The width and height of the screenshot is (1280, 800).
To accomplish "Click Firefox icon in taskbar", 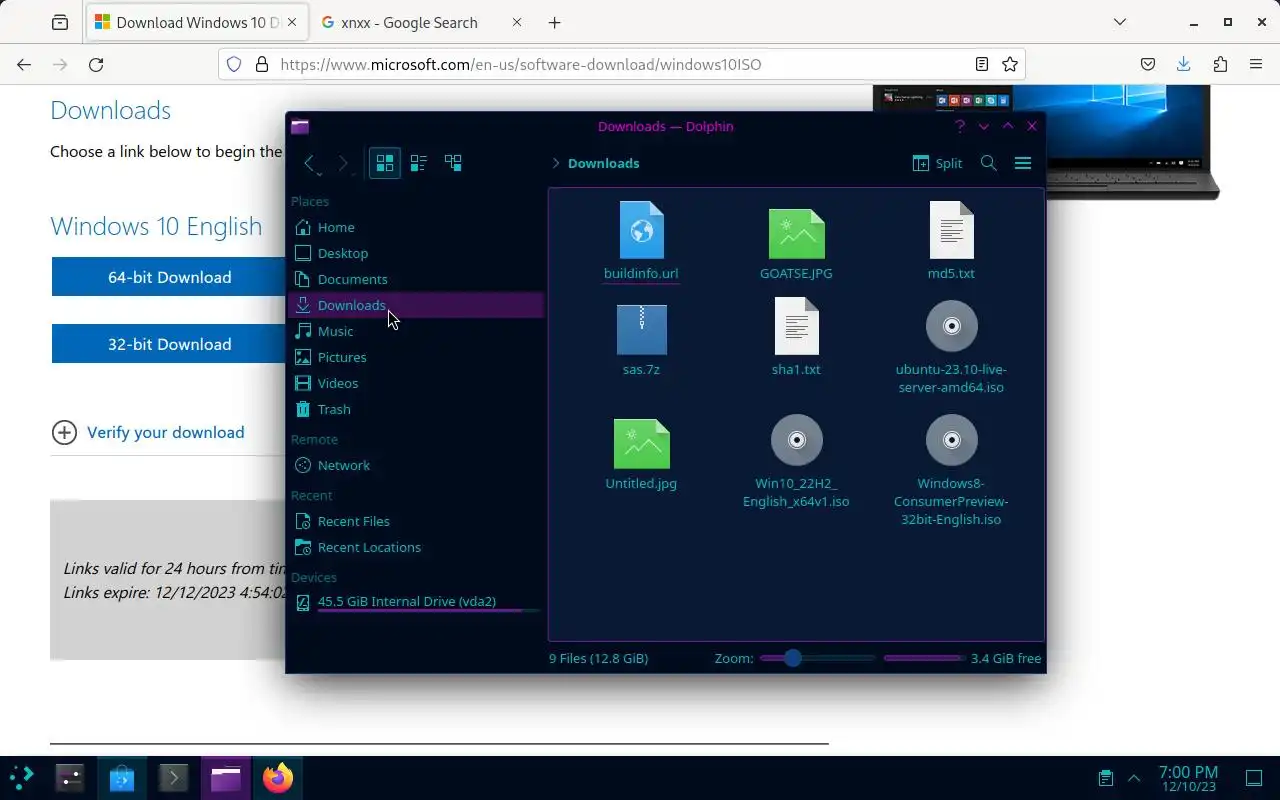I will [278, 777].
